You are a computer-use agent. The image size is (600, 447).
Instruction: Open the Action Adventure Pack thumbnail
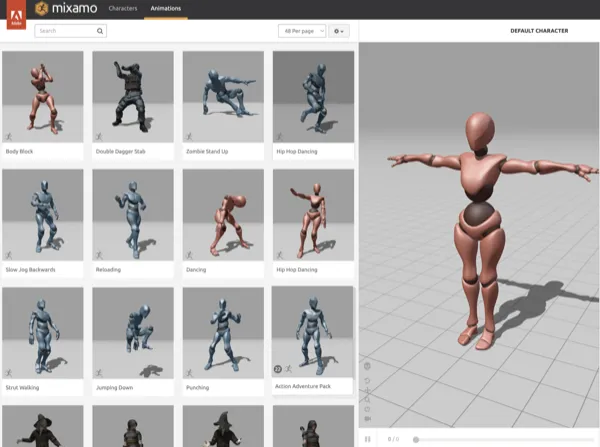click(312, 331)
